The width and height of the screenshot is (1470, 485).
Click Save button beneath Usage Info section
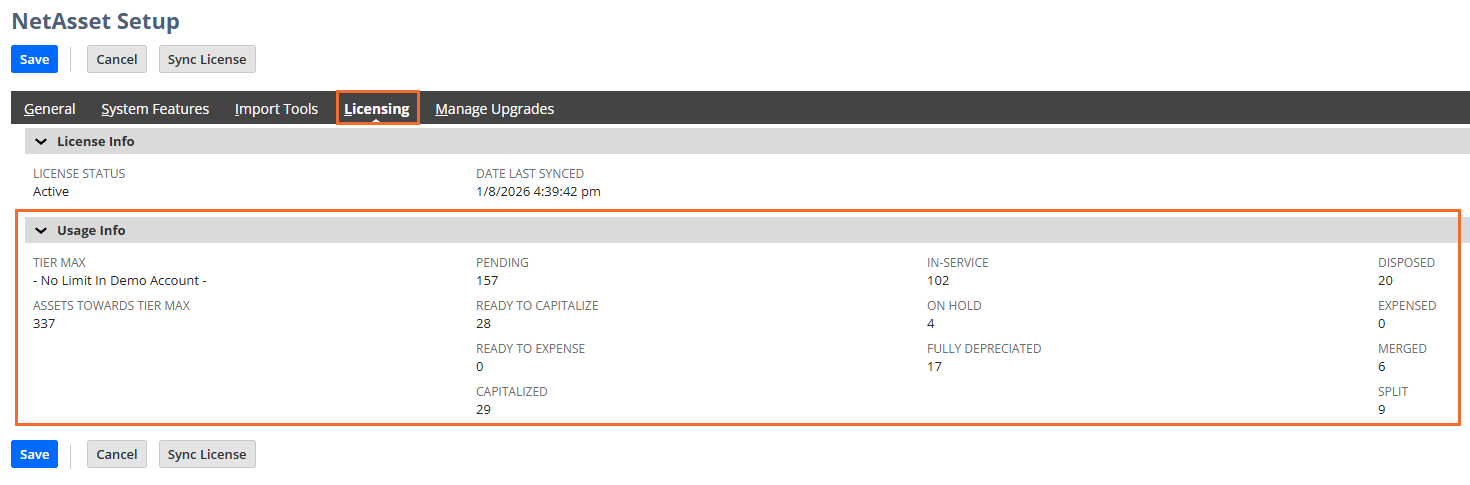click(34, 454)
